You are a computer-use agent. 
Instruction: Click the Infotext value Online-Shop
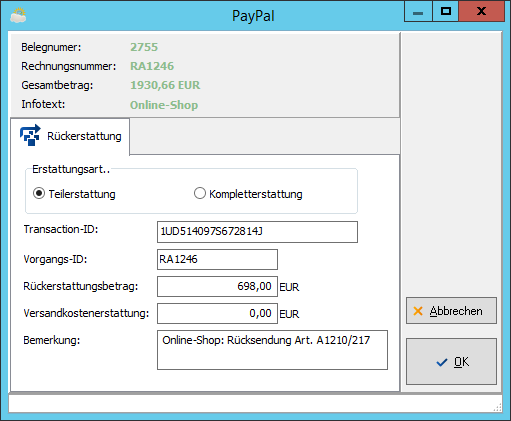tap(164, 105)
